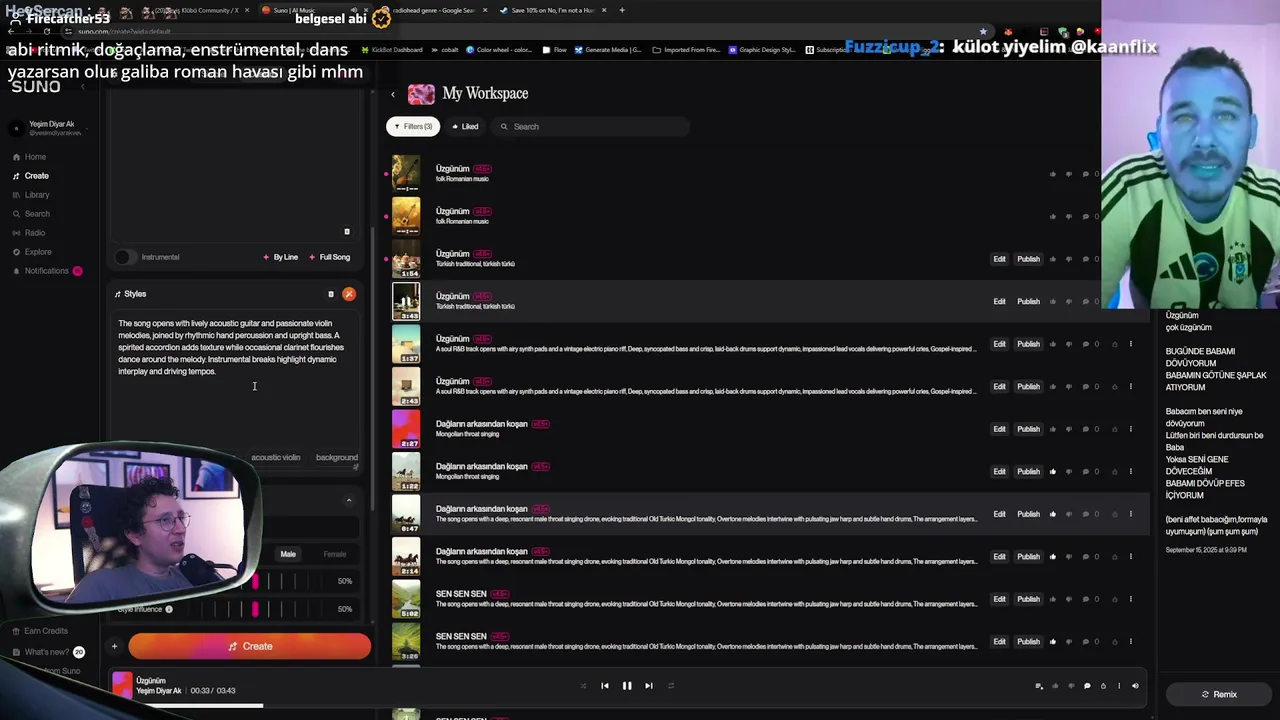Open more options for Üzgünüm 1:37 song
1280x720 pixels.
1131,344
